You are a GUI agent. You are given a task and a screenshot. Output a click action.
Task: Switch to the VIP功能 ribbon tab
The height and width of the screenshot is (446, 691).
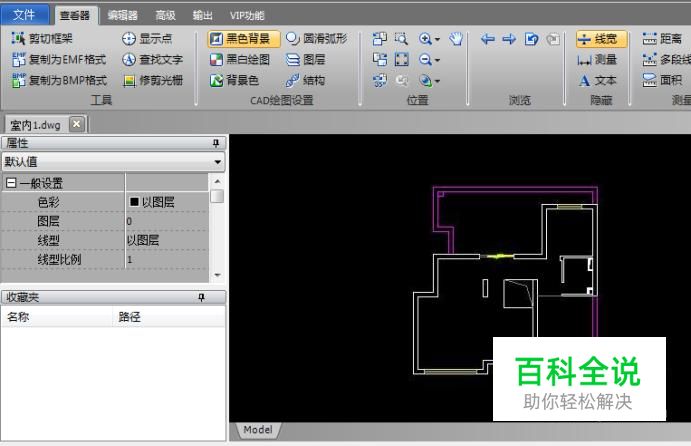(x=247, y=15)
